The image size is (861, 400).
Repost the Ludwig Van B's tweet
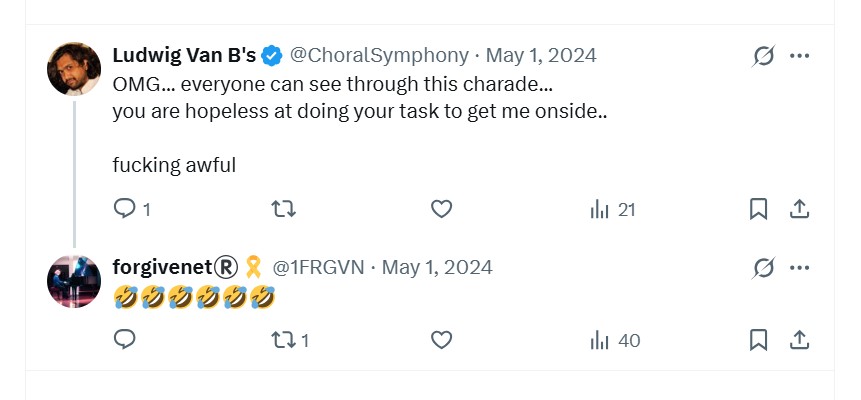coord(284,209)
